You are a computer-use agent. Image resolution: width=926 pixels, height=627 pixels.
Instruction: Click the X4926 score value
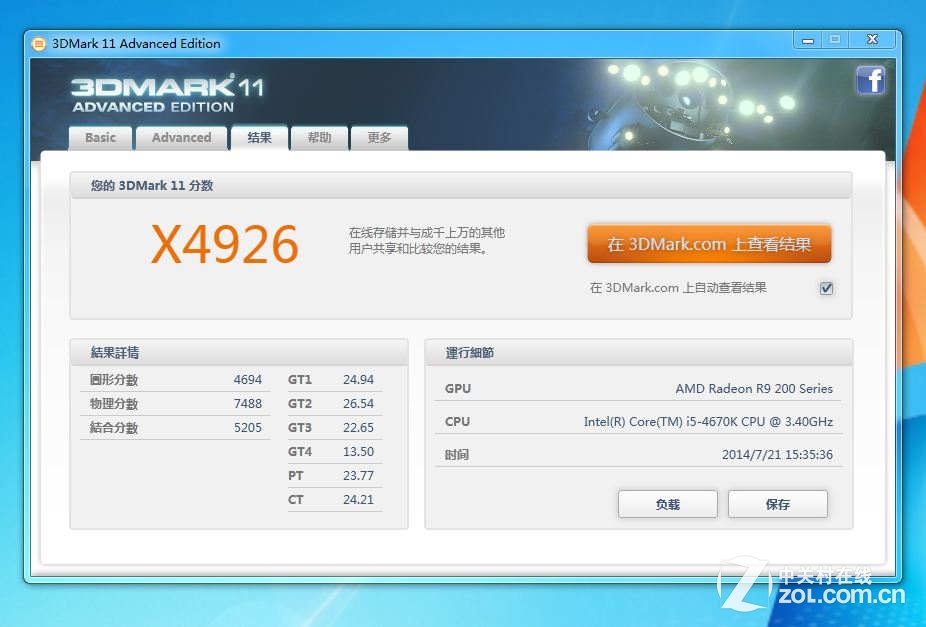tap(224, 244)
